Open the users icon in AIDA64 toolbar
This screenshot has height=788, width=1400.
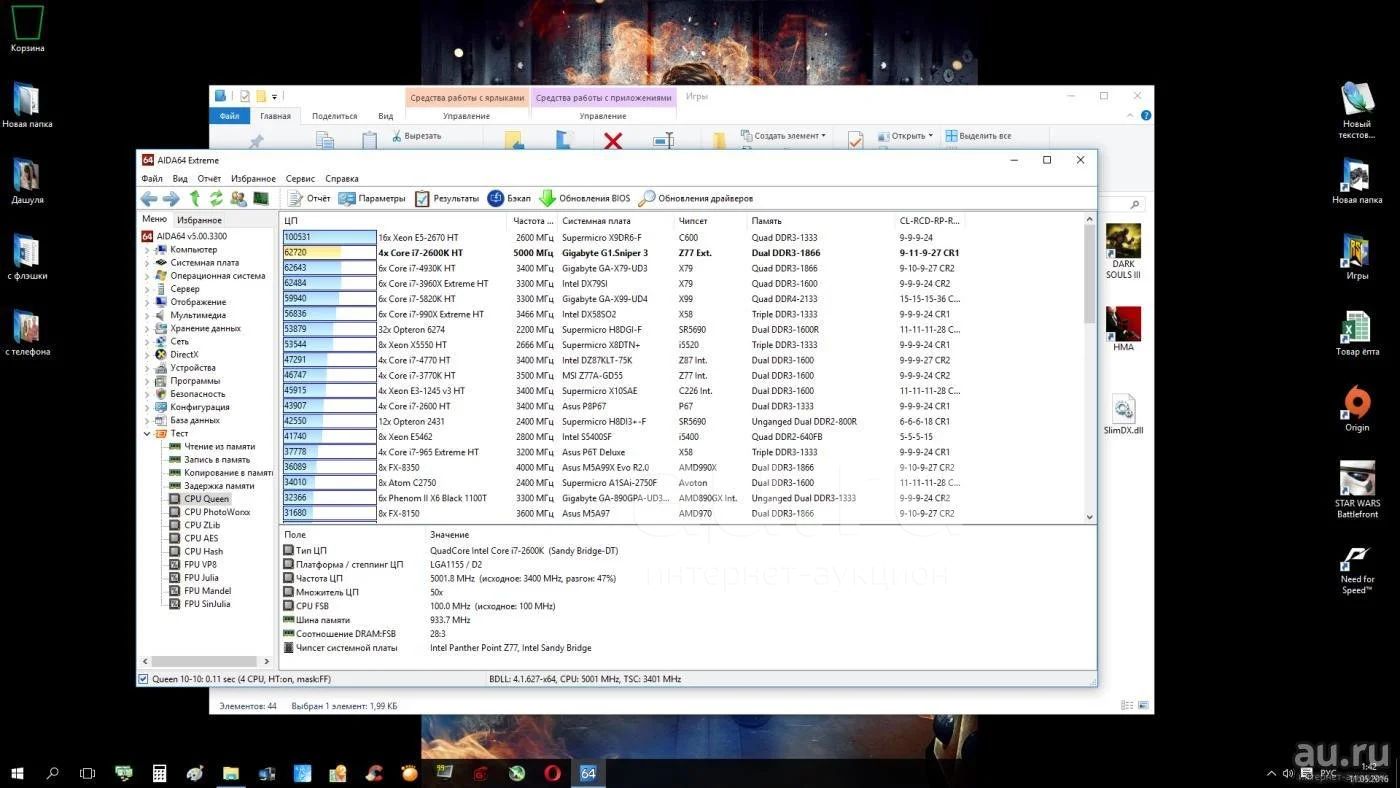[238, 198]
